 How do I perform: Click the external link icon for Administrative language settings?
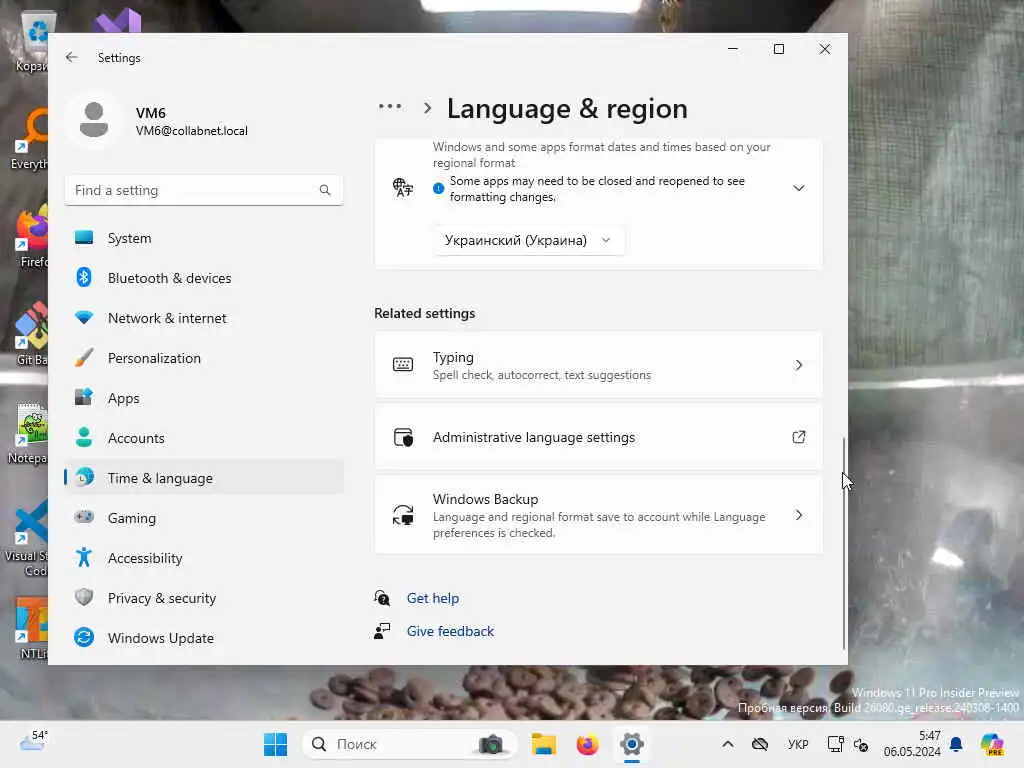(798, 437)
